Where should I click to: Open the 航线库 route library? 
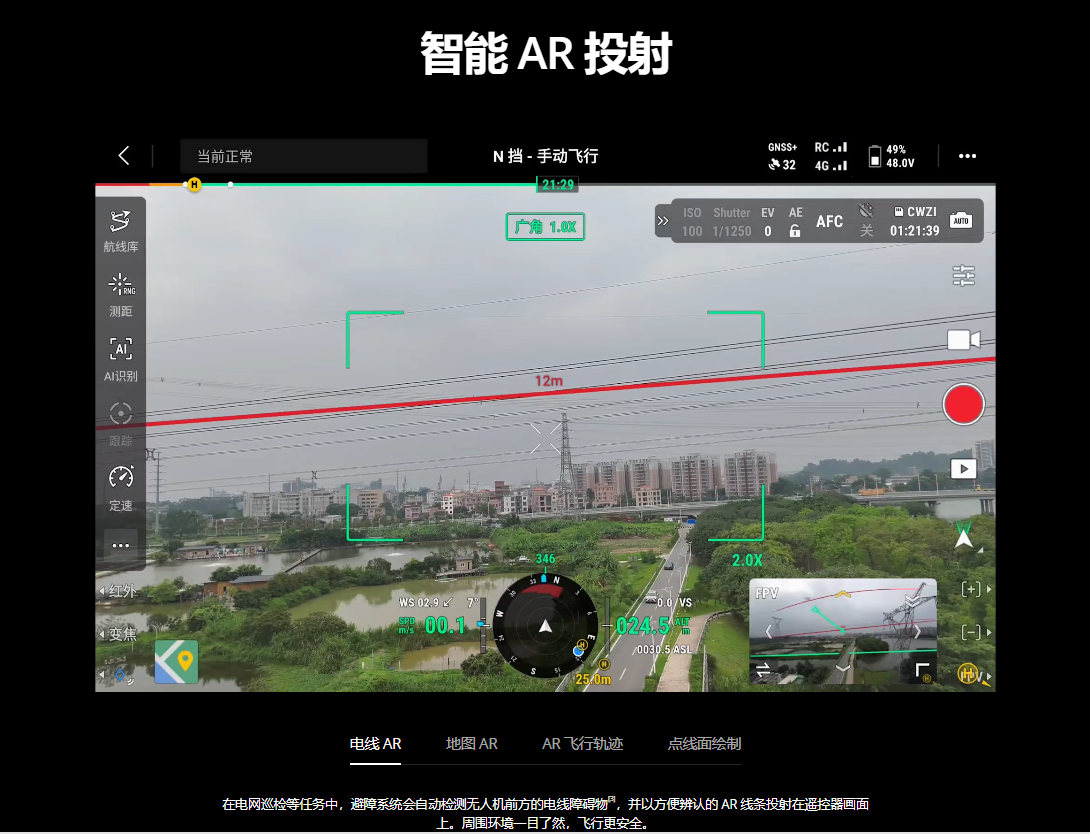coord(121,230)
